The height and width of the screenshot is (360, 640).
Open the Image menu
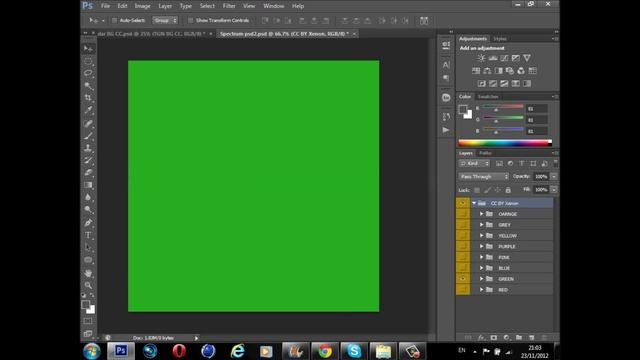coord(142,6)
